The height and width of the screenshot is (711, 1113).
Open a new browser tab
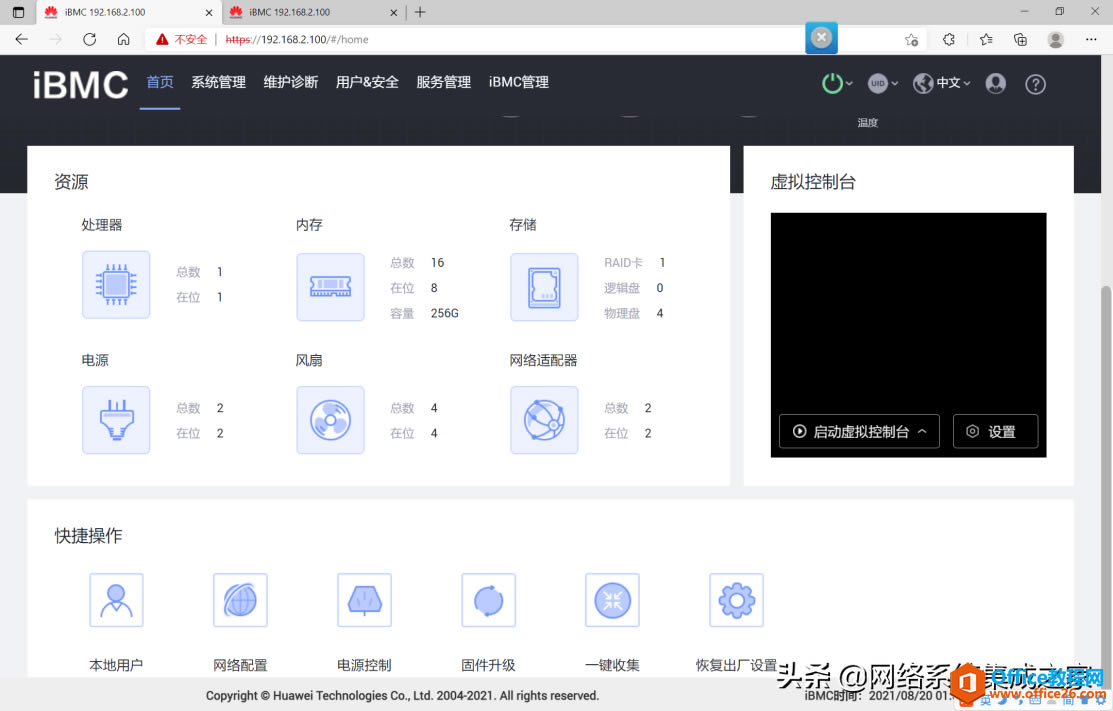coord(420,12)
